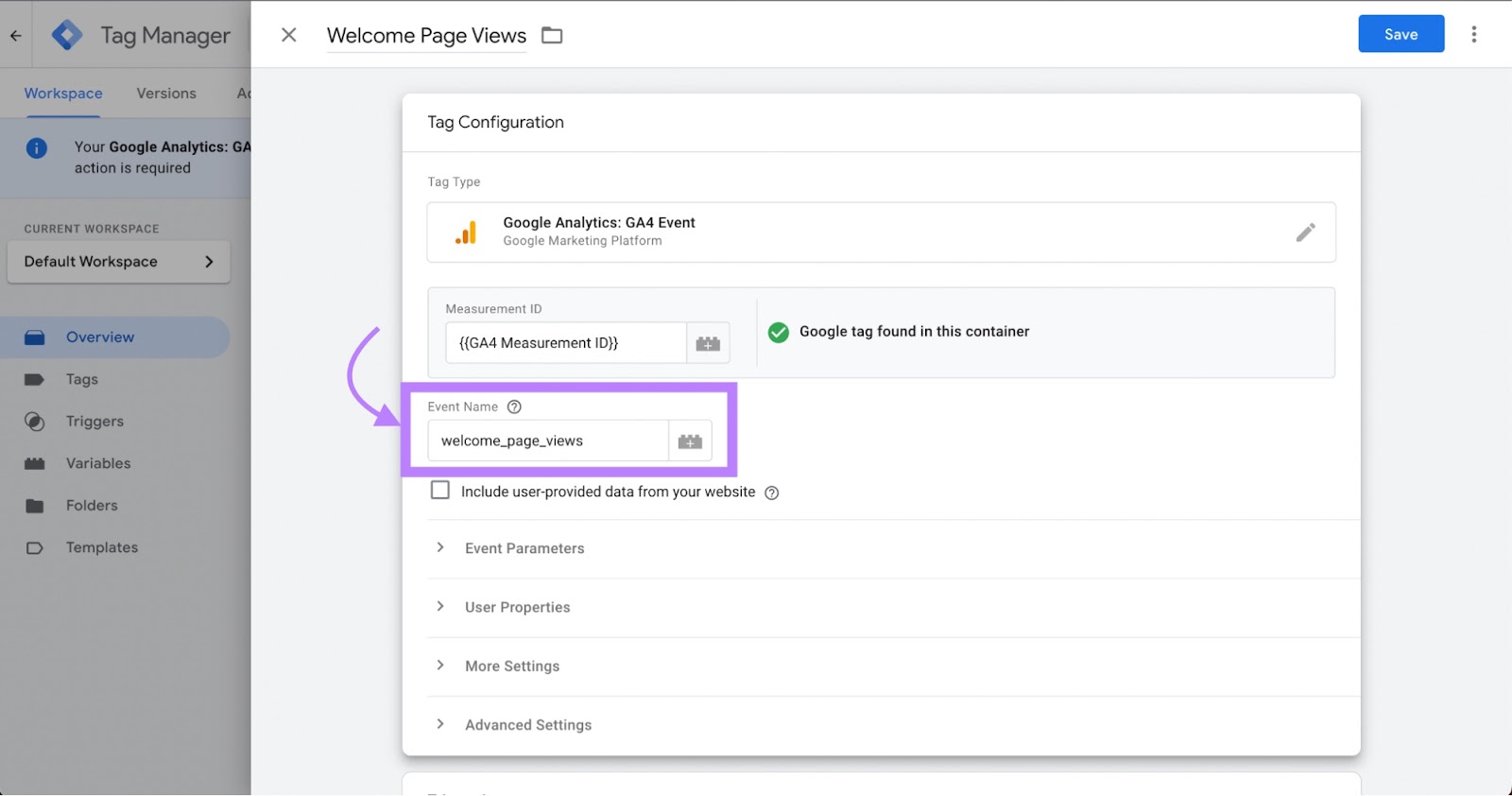Insert variable for Measurement ID field
This screenshot has height=796, width=1512.
pyautogui.click(x=708, y=343)
